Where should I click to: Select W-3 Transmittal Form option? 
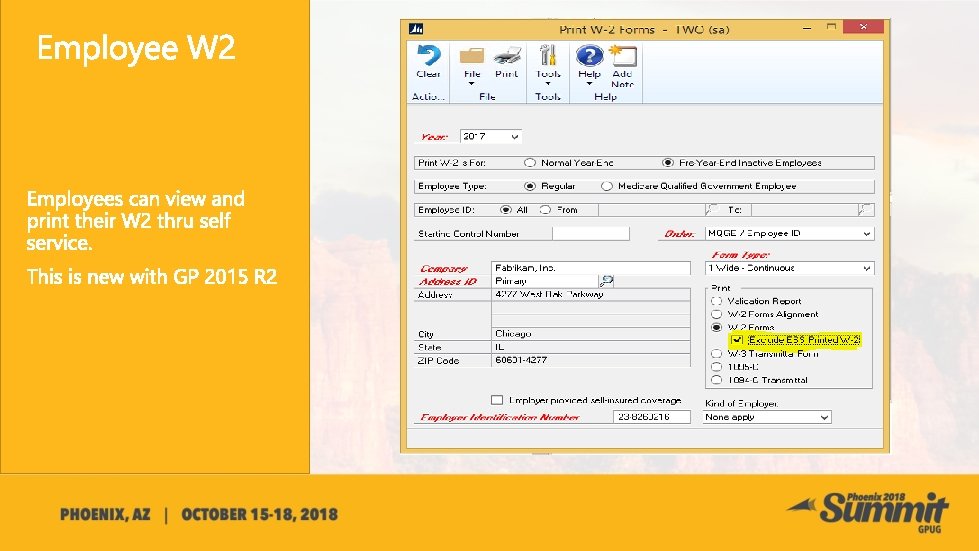pyautogui.click(x=717, y=353)
